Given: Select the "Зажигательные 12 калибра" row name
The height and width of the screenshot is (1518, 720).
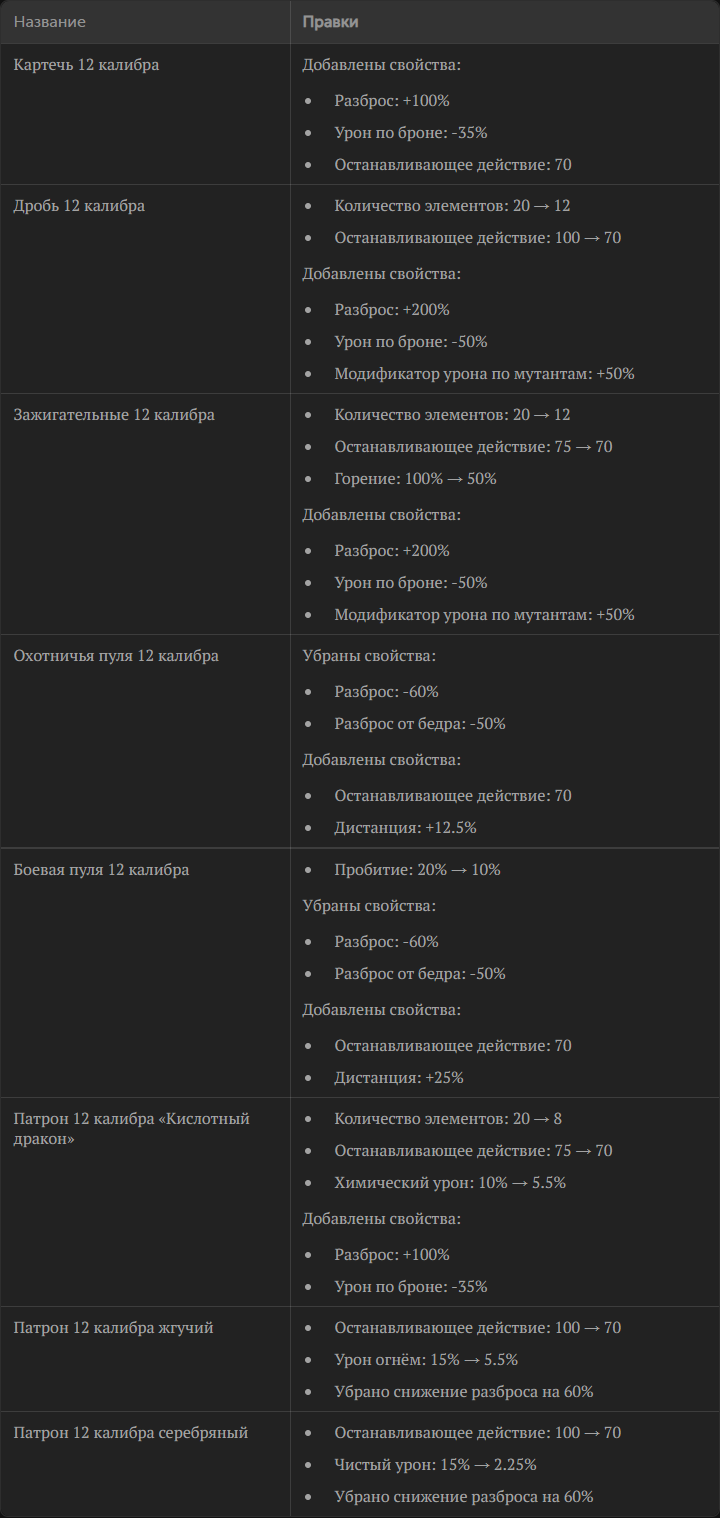Looking at the screenshot, I should (x=114, y=415).
